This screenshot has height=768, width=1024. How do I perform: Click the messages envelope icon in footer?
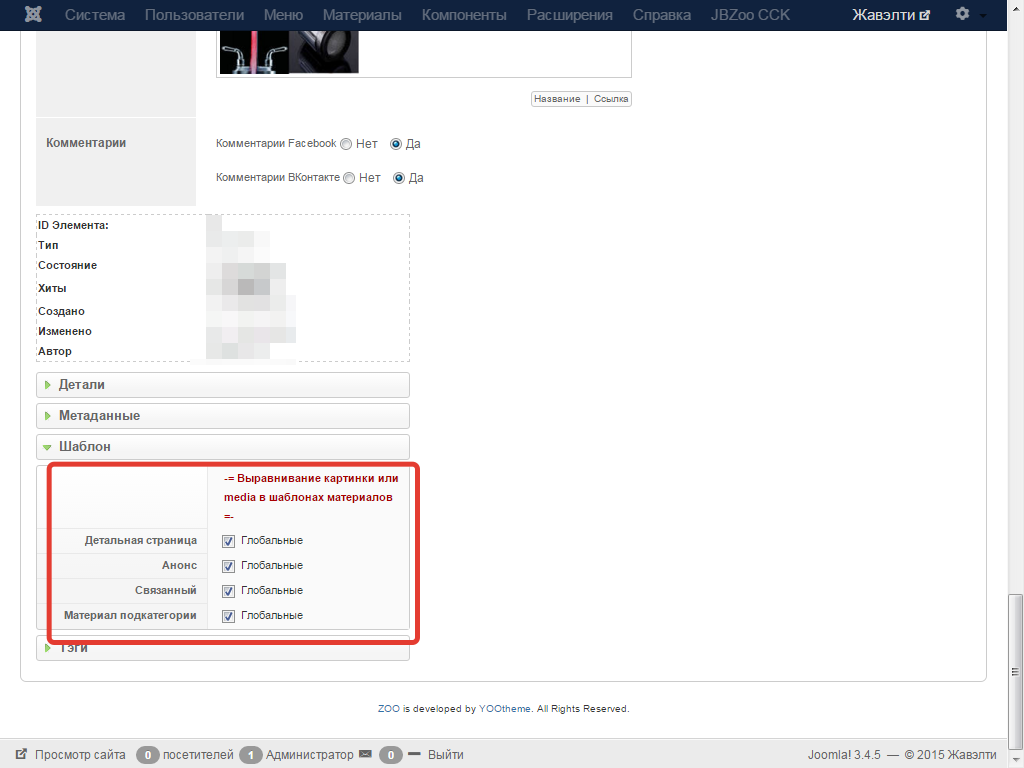click(365, 754)
